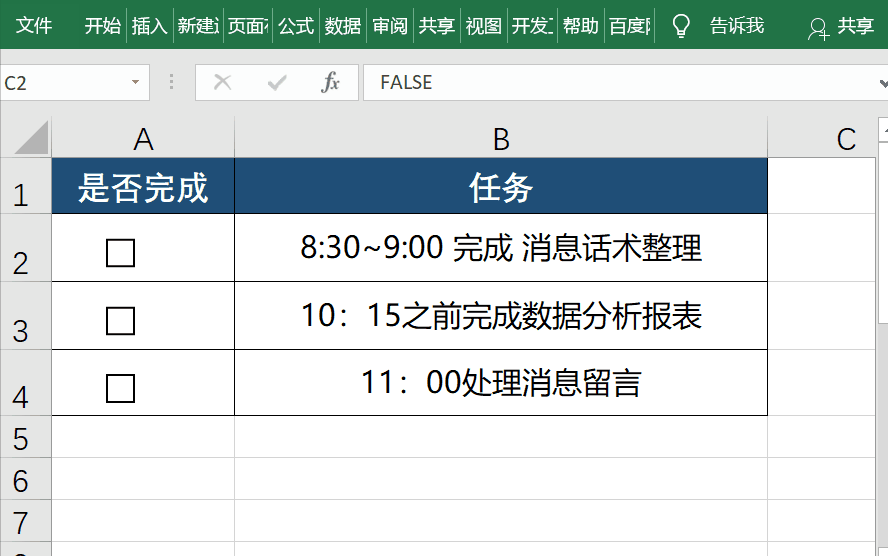Select column B header

(x=501, y=138)
